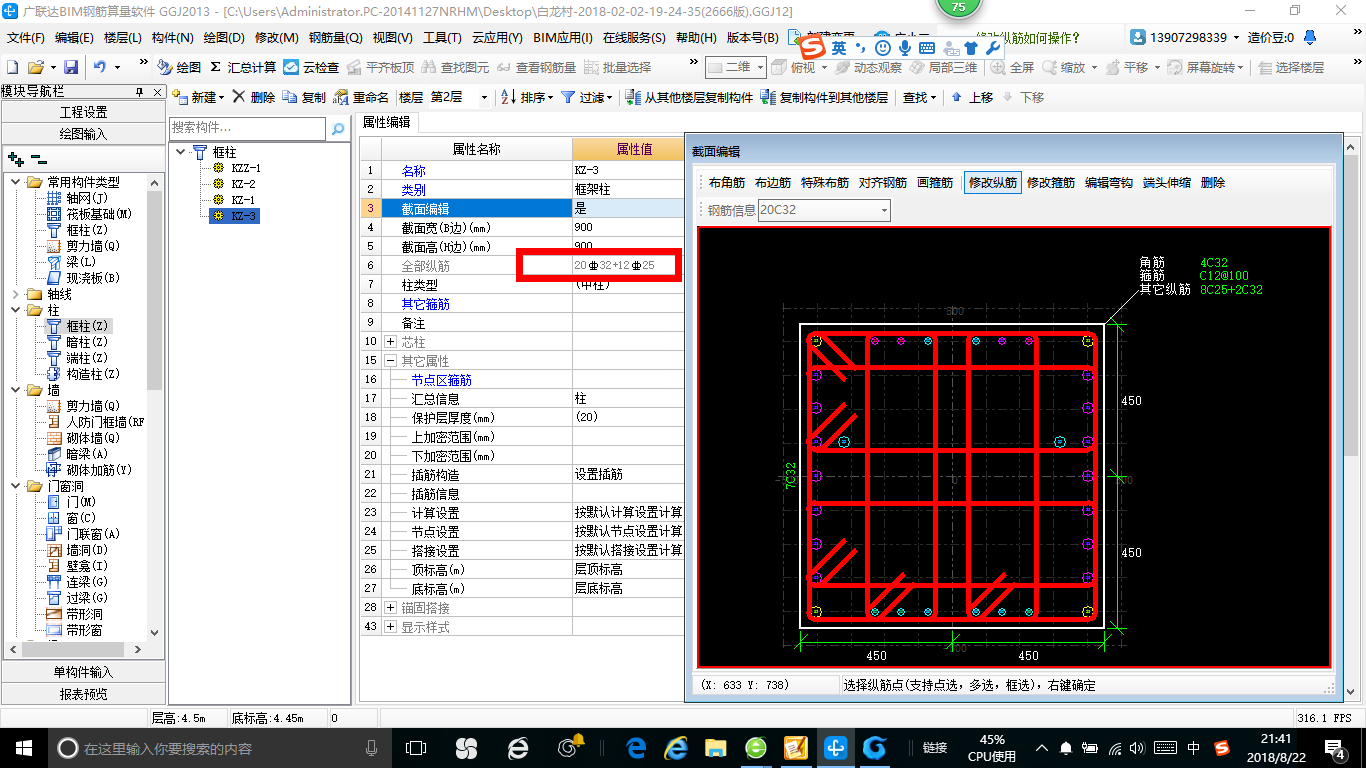Expand the 显示样式 property row
1366x768 pixels.
tap(390, 627)
